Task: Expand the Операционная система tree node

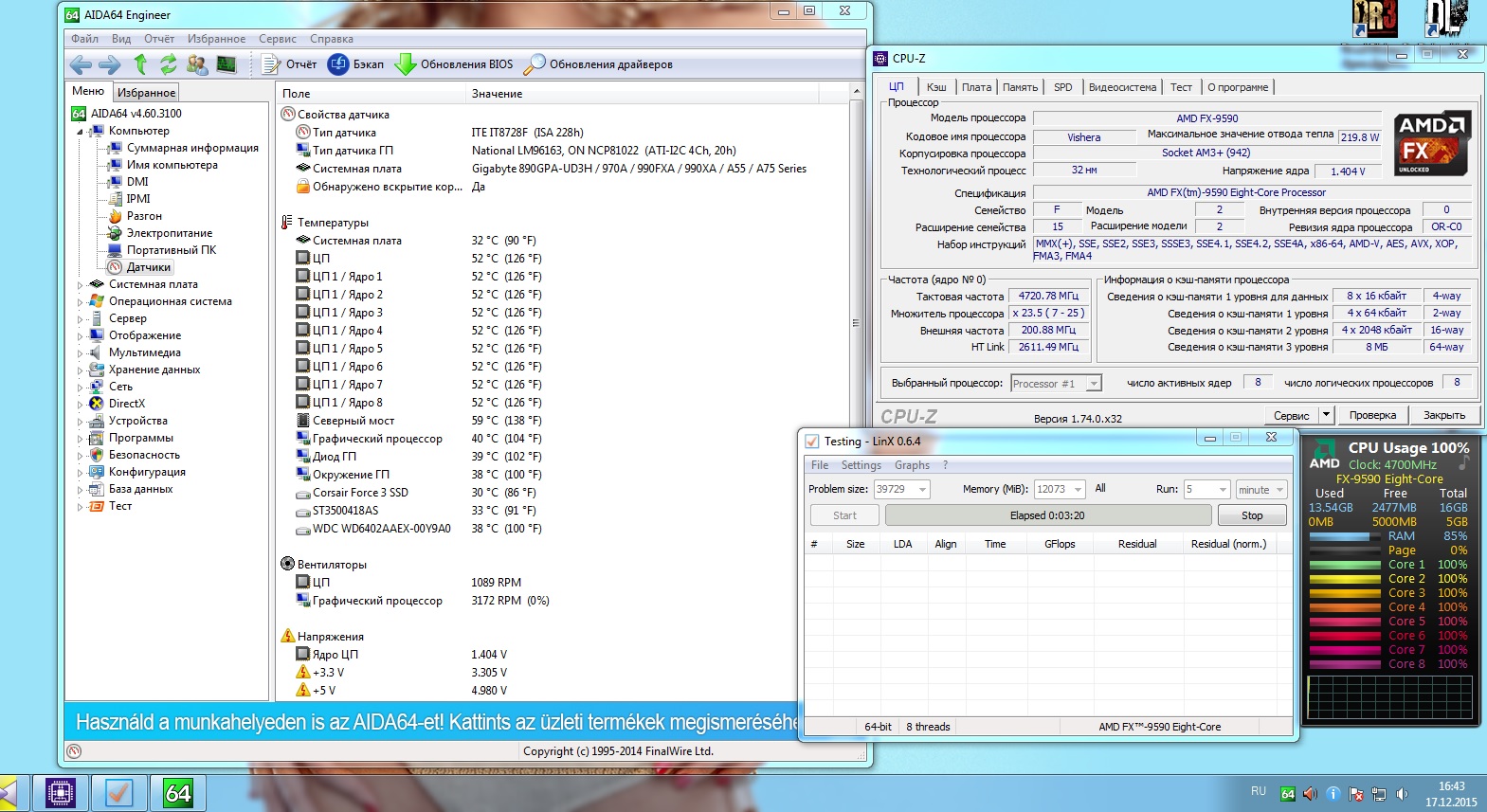Action: [80, 301]
